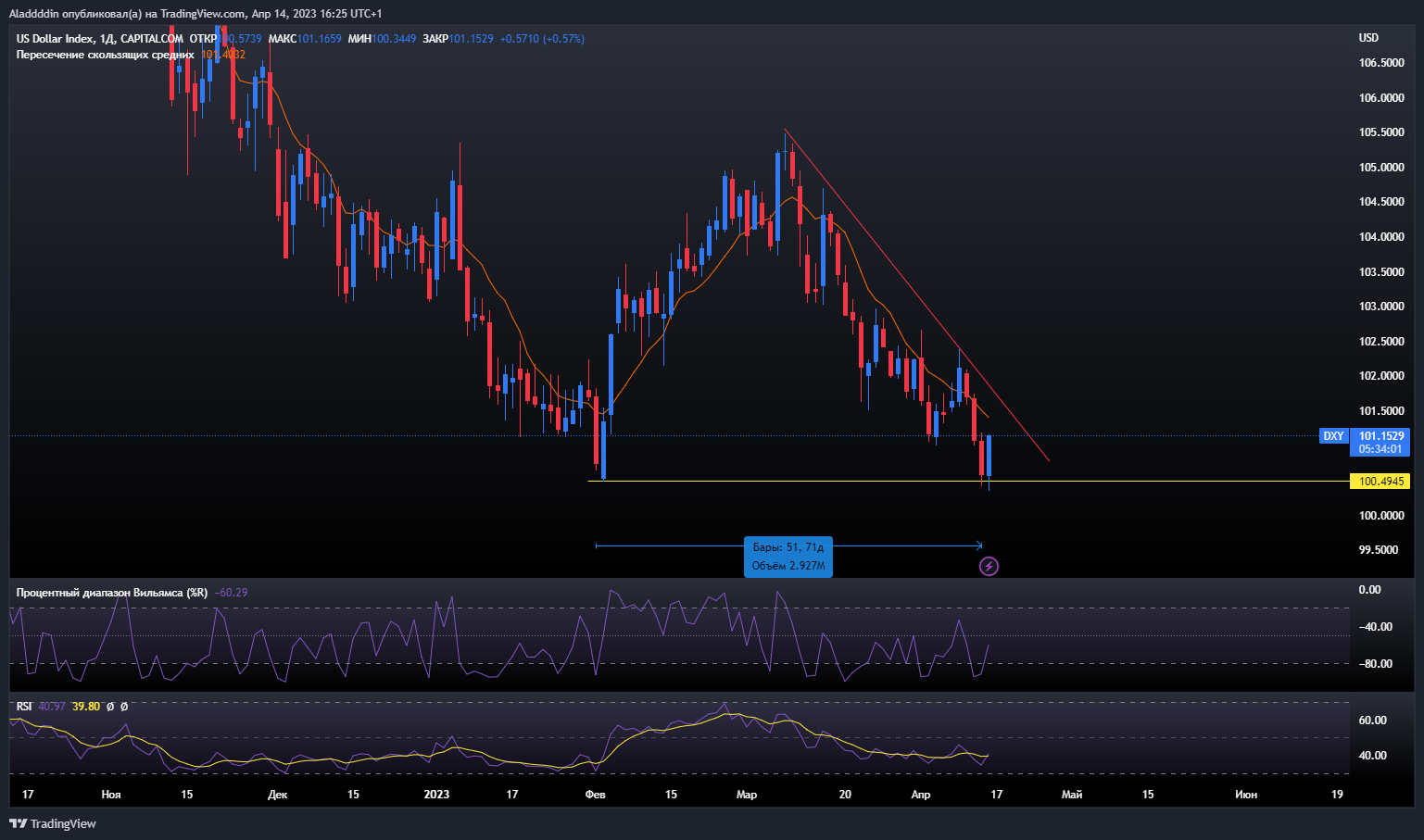
Task: Select the RSI indicator label
Action: (x=24, y=707)
